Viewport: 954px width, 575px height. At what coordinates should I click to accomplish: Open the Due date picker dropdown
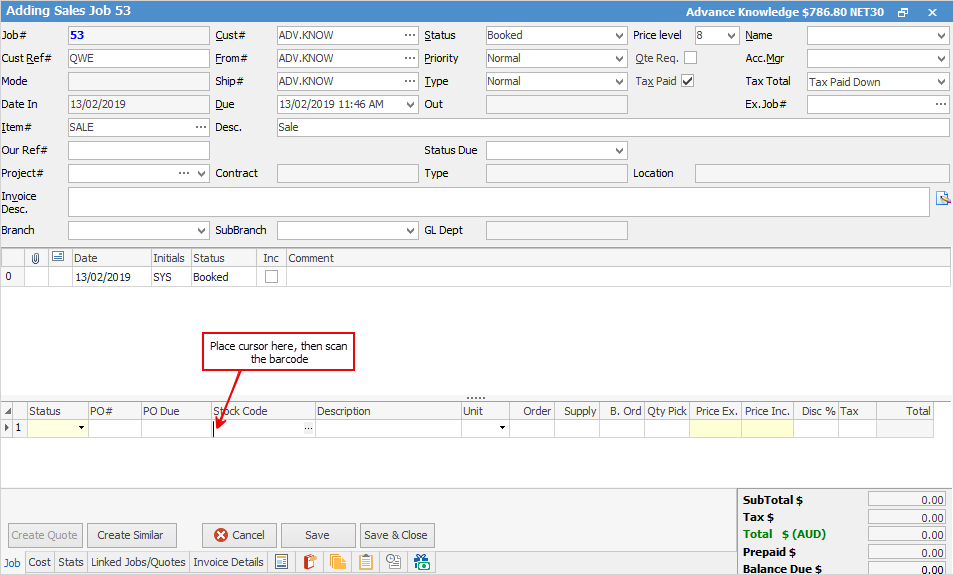pos(411,105)
